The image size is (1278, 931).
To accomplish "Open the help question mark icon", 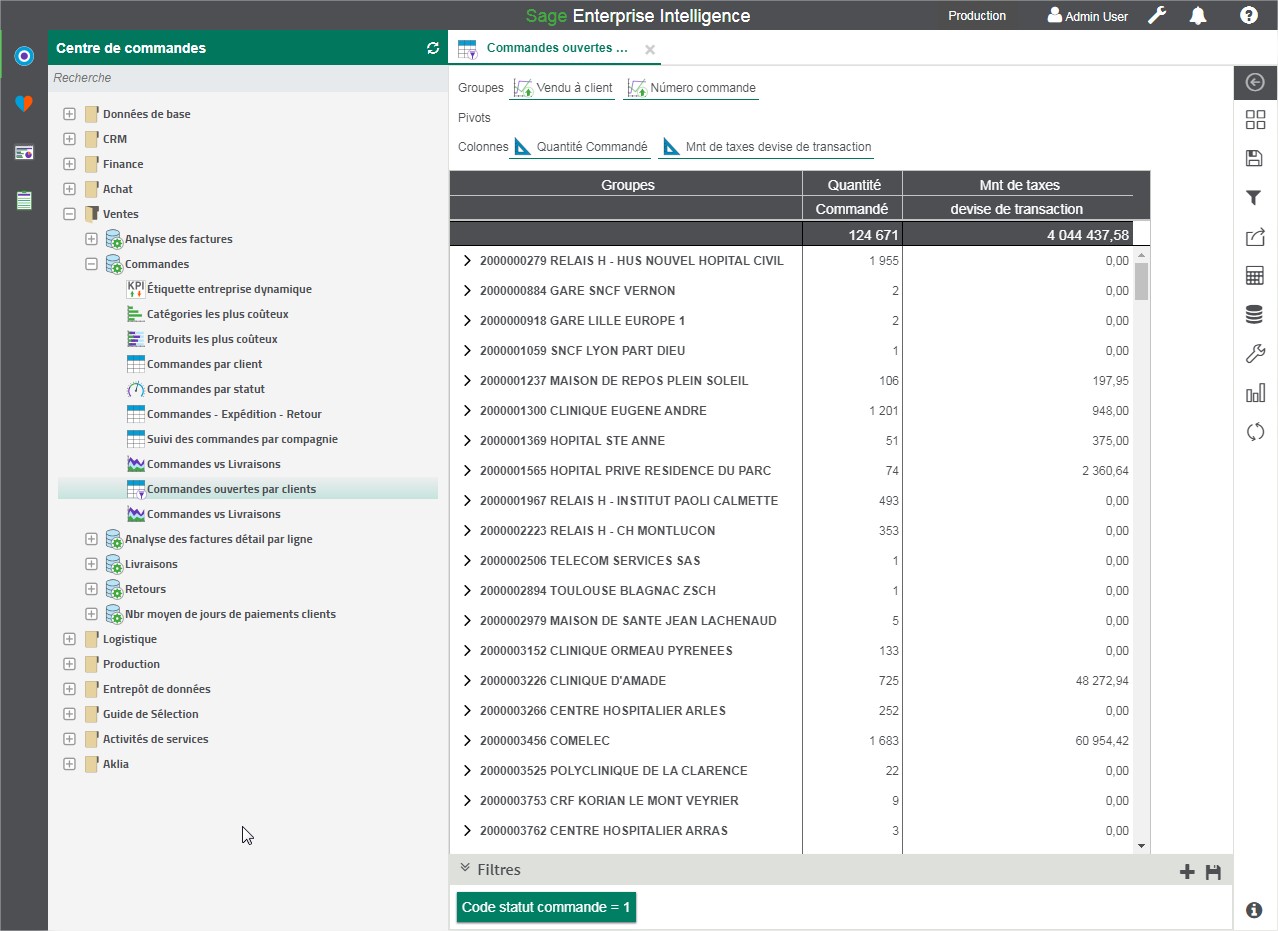I will click(x=1249, y=15).
